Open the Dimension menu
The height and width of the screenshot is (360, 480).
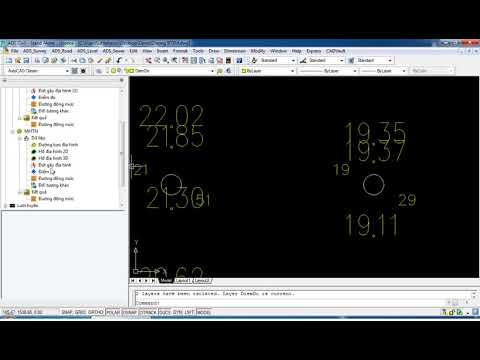click(235, 51)
